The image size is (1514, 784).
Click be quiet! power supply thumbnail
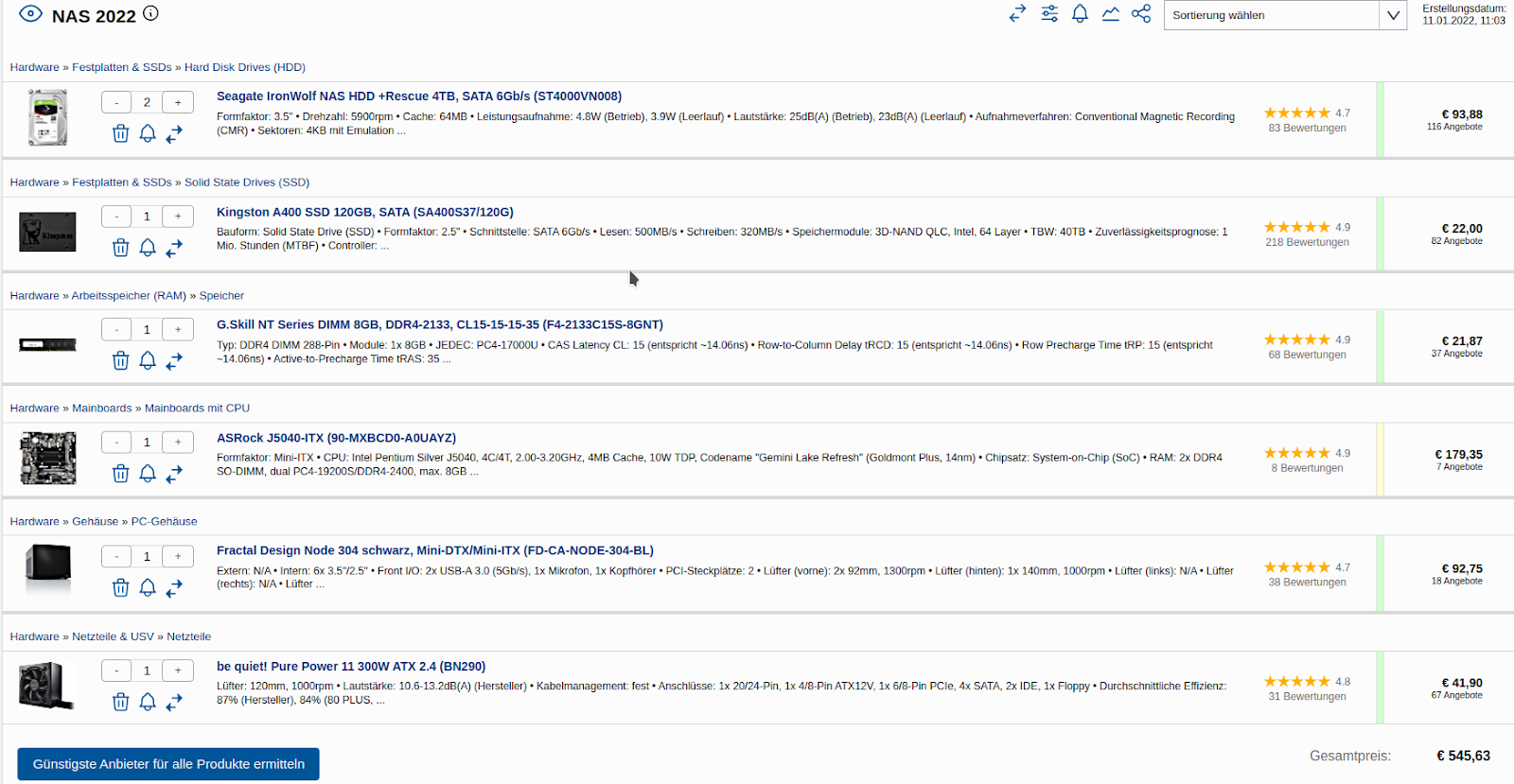(46, 687)
